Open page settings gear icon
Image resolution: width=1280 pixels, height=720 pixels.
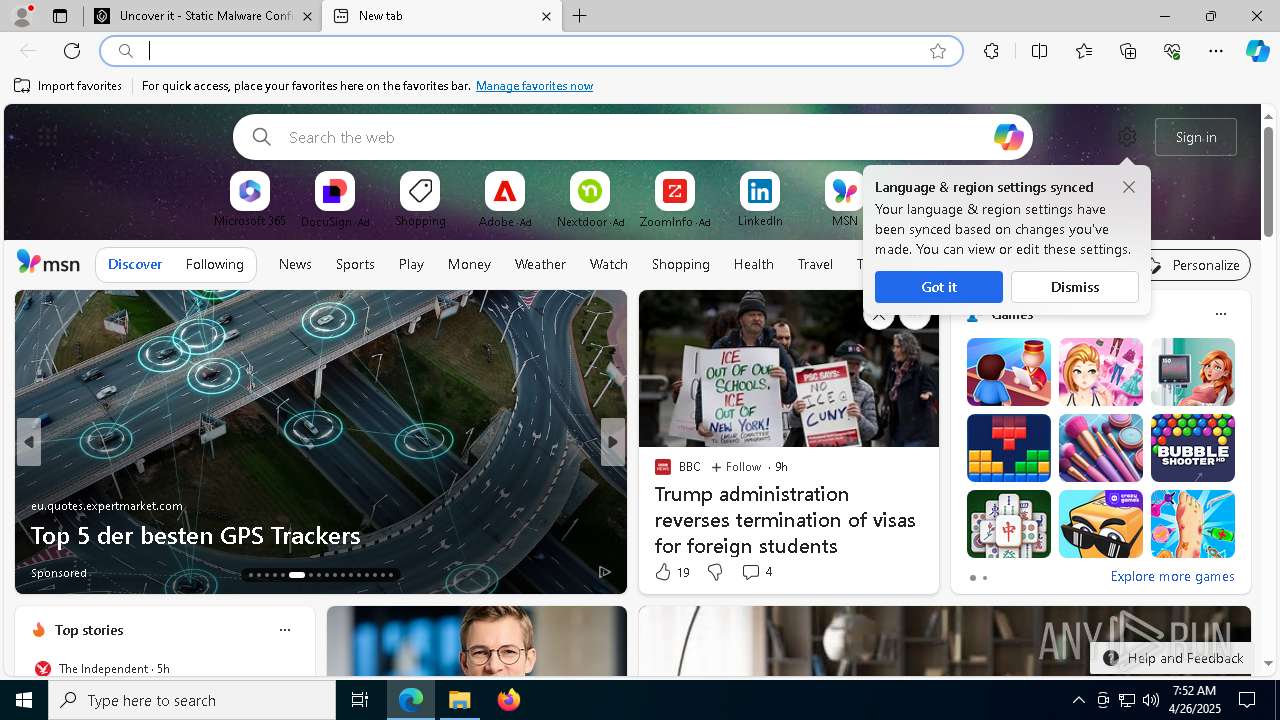pyautogui.click(x=1127, y=137)
